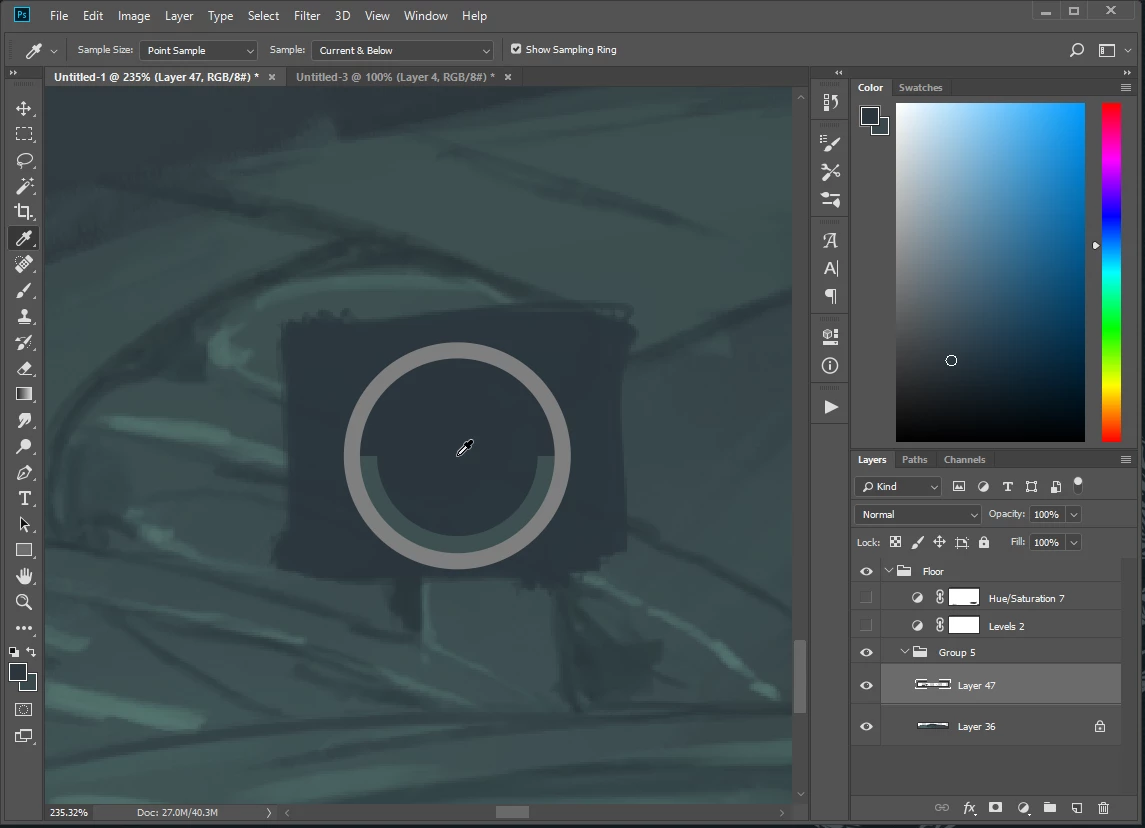Open the Filter menu
Screen dimensions: 1145x828
307,15
